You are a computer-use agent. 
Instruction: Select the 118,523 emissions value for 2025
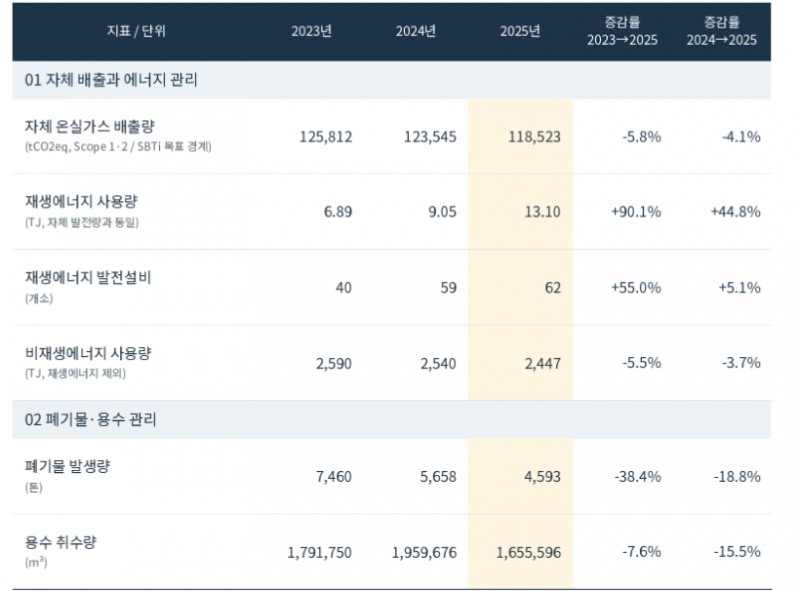[x=534, y=137]
